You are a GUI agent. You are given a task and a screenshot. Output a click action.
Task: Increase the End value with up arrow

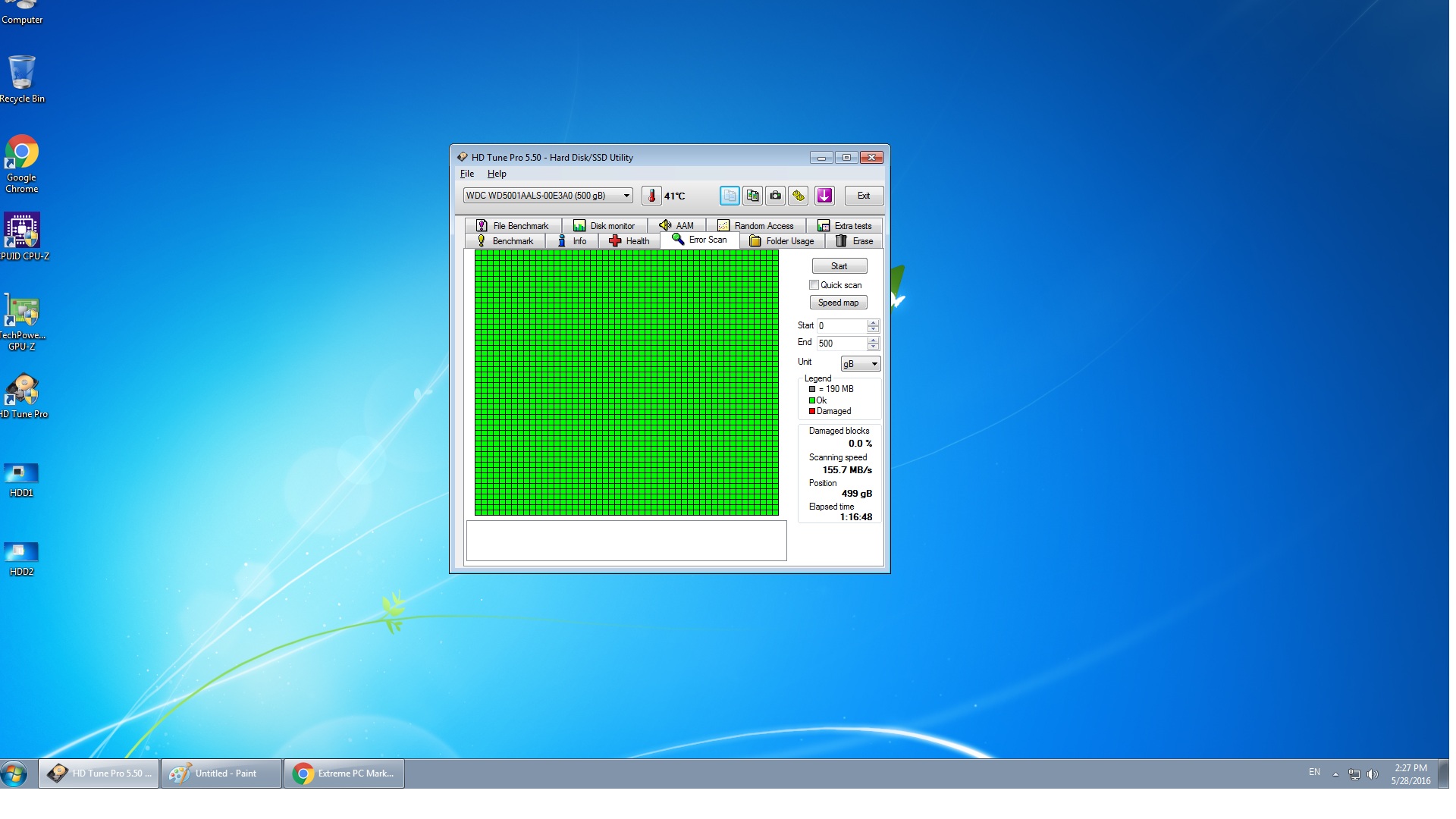[x=873, y=339]
